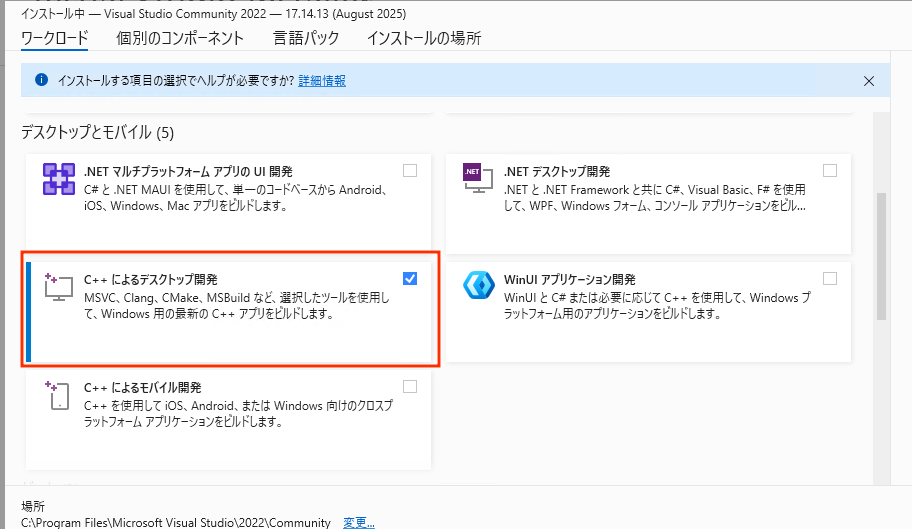Switch to the 個別のコンポーネント tab
Image resolution: width=912 pixels, height=529 pixels.
coord(180,38)
